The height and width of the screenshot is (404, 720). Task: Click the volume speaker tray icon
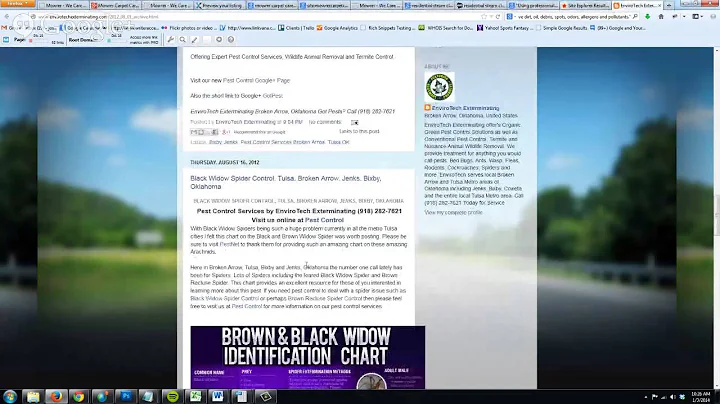pos(673,397)
